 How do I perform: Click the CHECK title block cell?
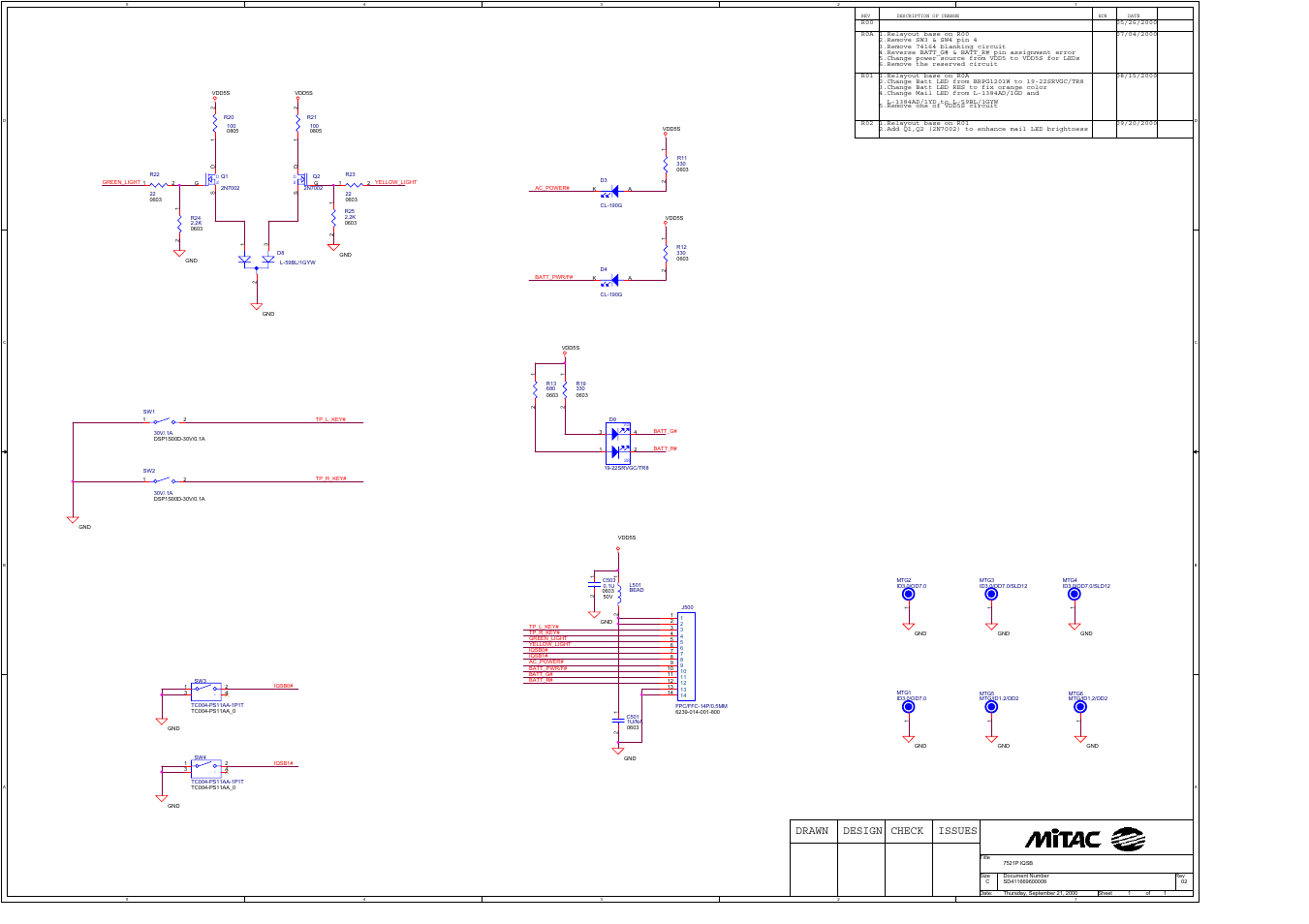coord(908,831)
